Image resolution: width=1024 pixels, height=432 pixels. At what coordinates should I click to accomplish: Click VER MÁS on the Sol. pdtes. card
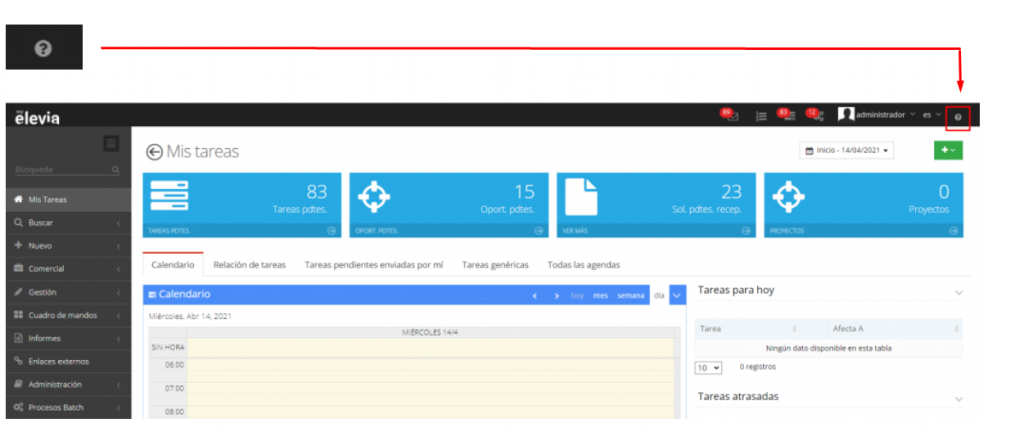click(574, 231)
